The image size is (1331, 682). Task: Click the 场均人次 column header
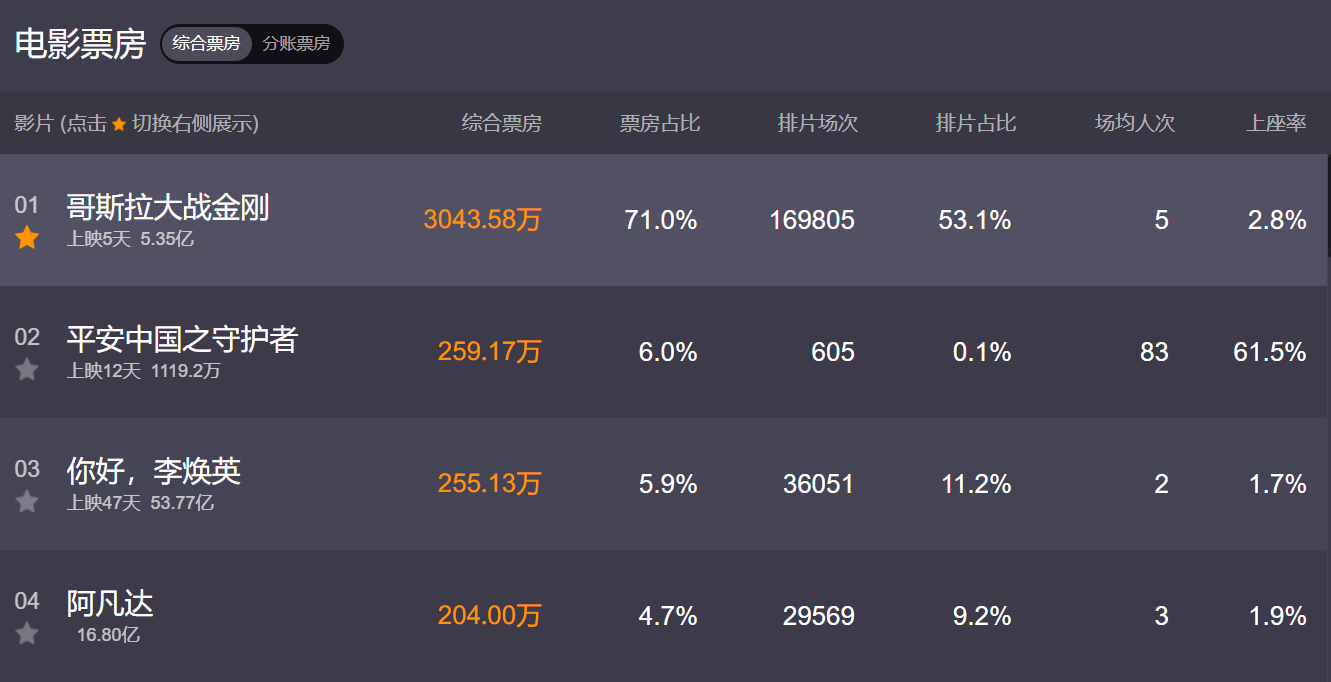tap(1135, 123)
